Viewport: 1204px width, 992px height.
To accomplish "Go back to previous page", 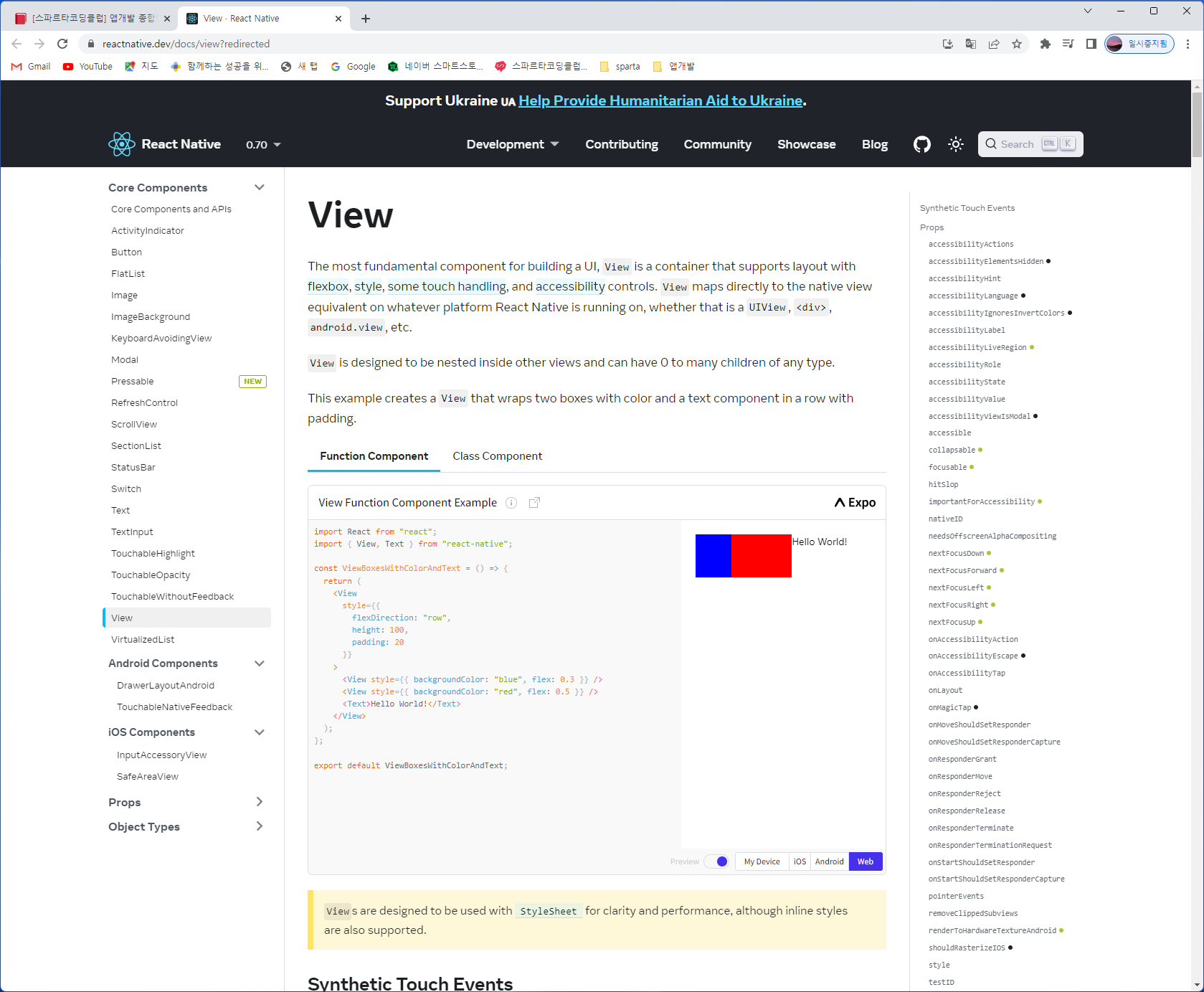I will 16,44.
